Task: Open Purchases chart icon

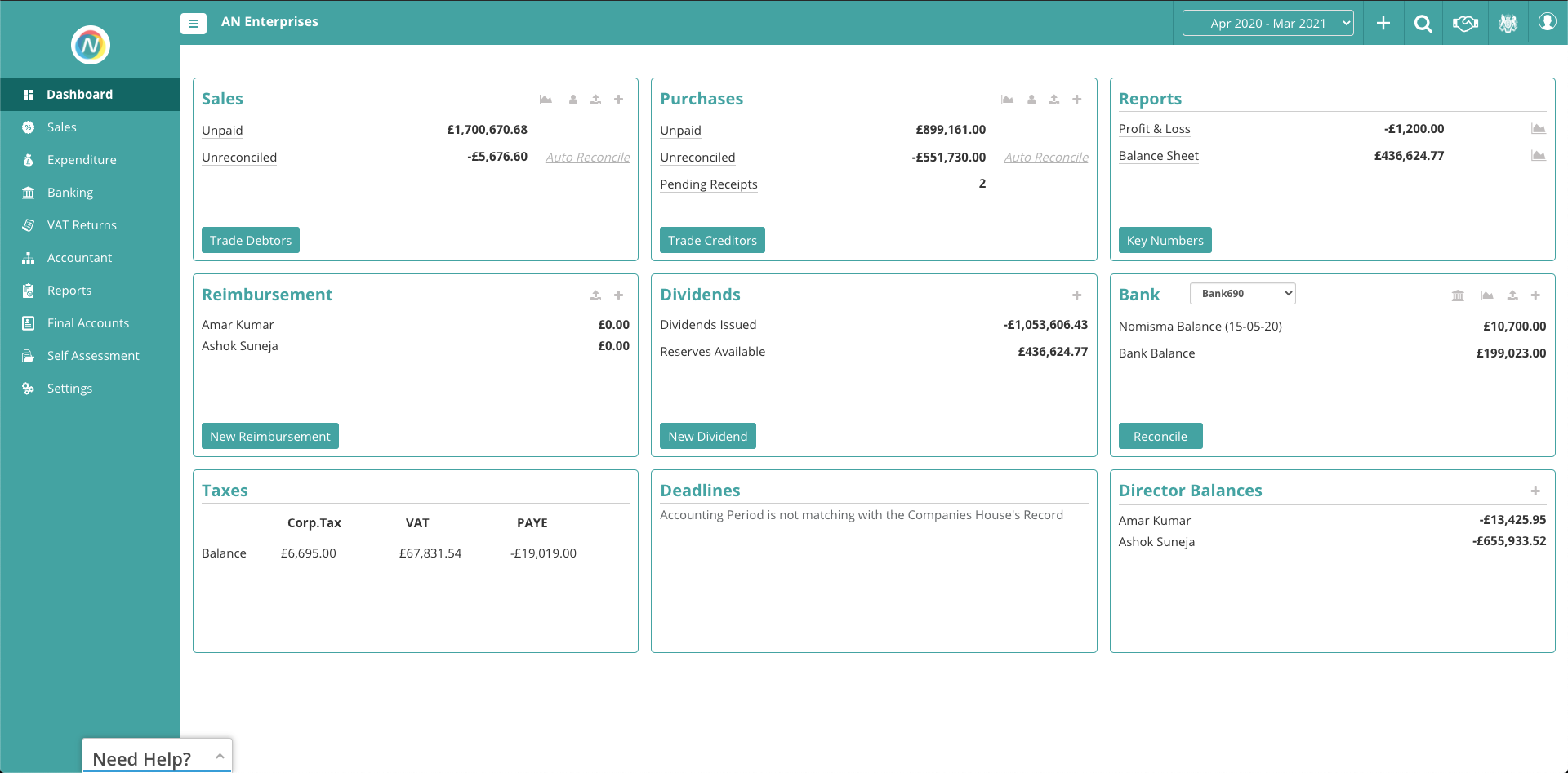Action: coord(1008,100)
